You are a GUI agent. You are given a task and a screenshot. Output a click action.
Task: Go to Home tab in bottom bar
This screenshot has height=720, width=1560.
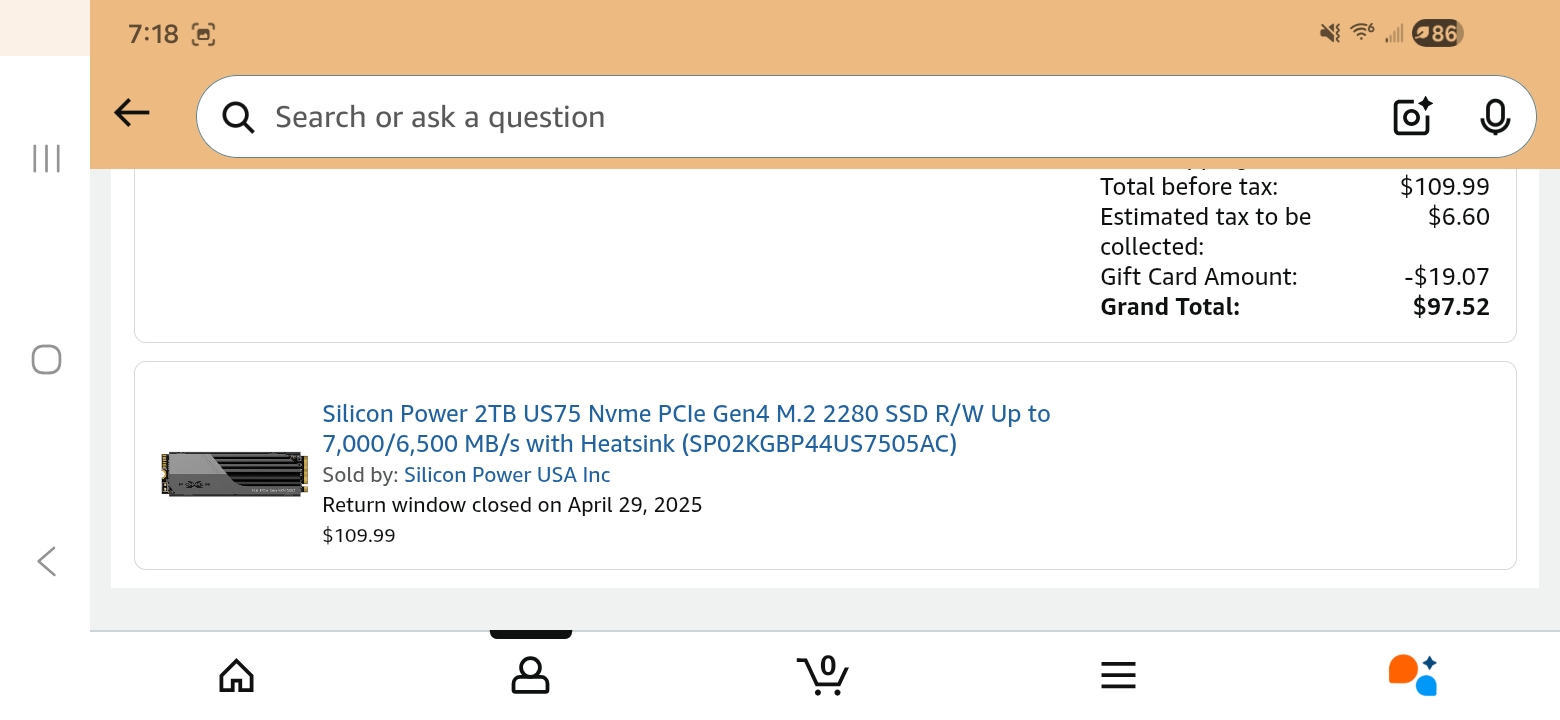pos(236,675)
